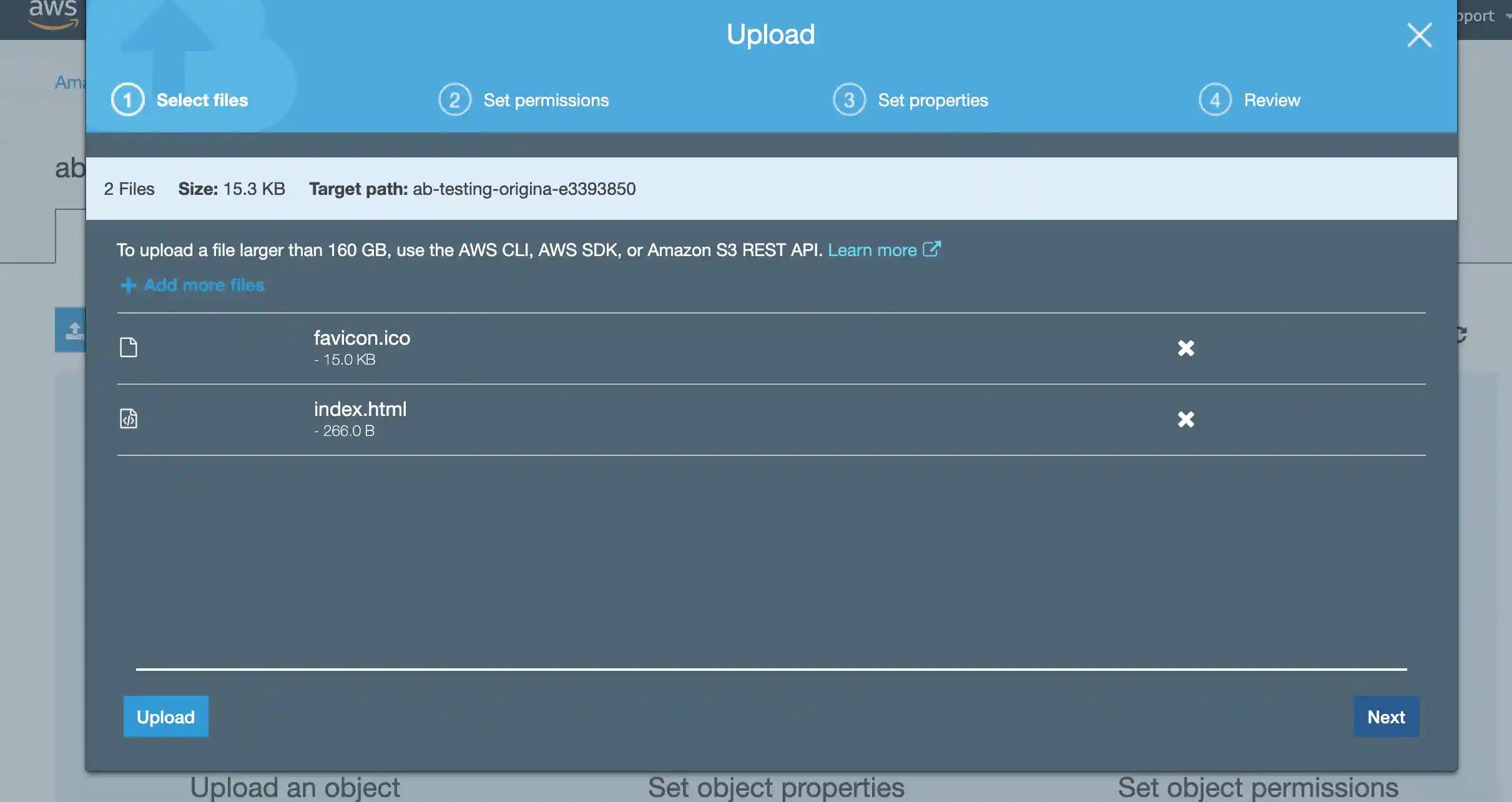Select the Set permissions step

coord(546,99)
